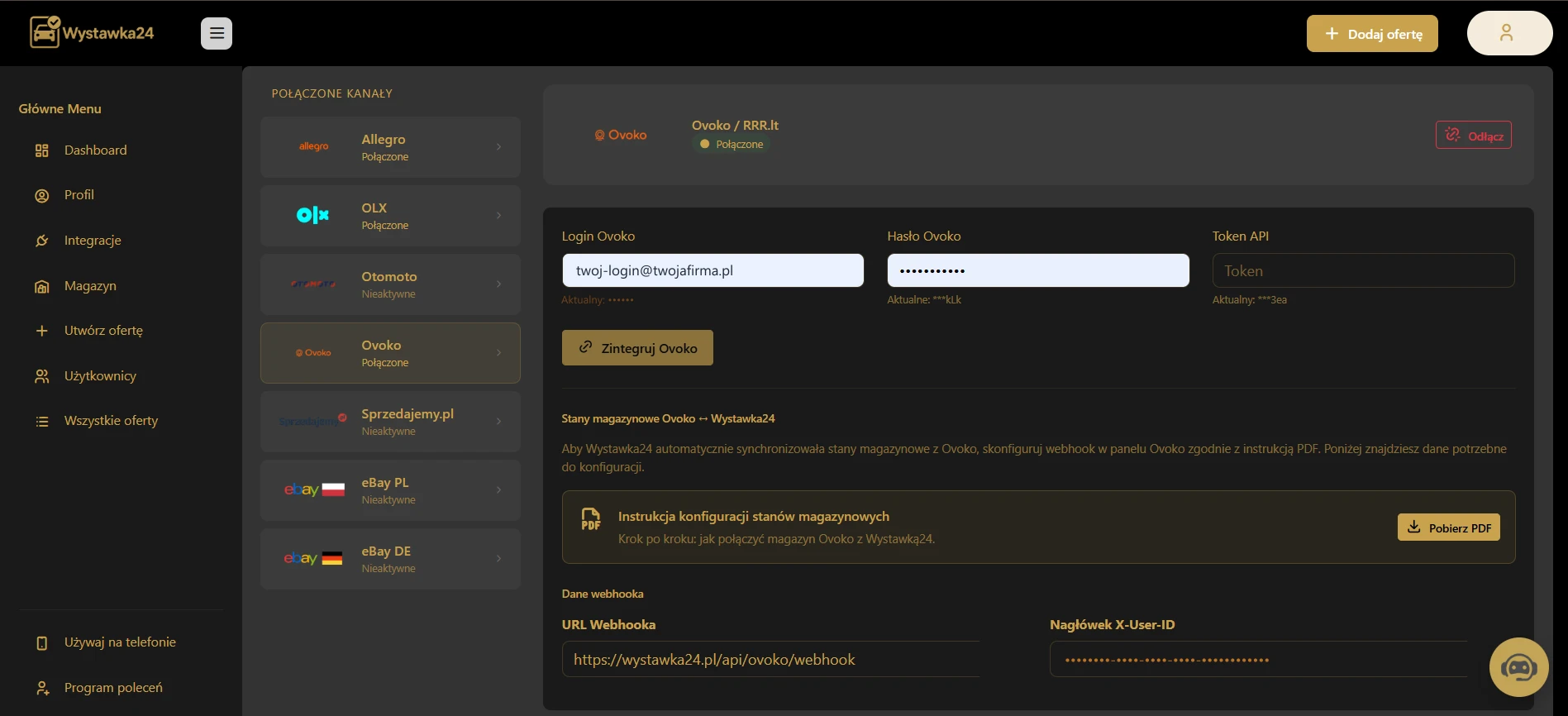Download the instructions with Pobierz PDF
Viewport: 1568px width, 716px height.
(1449, 527)
